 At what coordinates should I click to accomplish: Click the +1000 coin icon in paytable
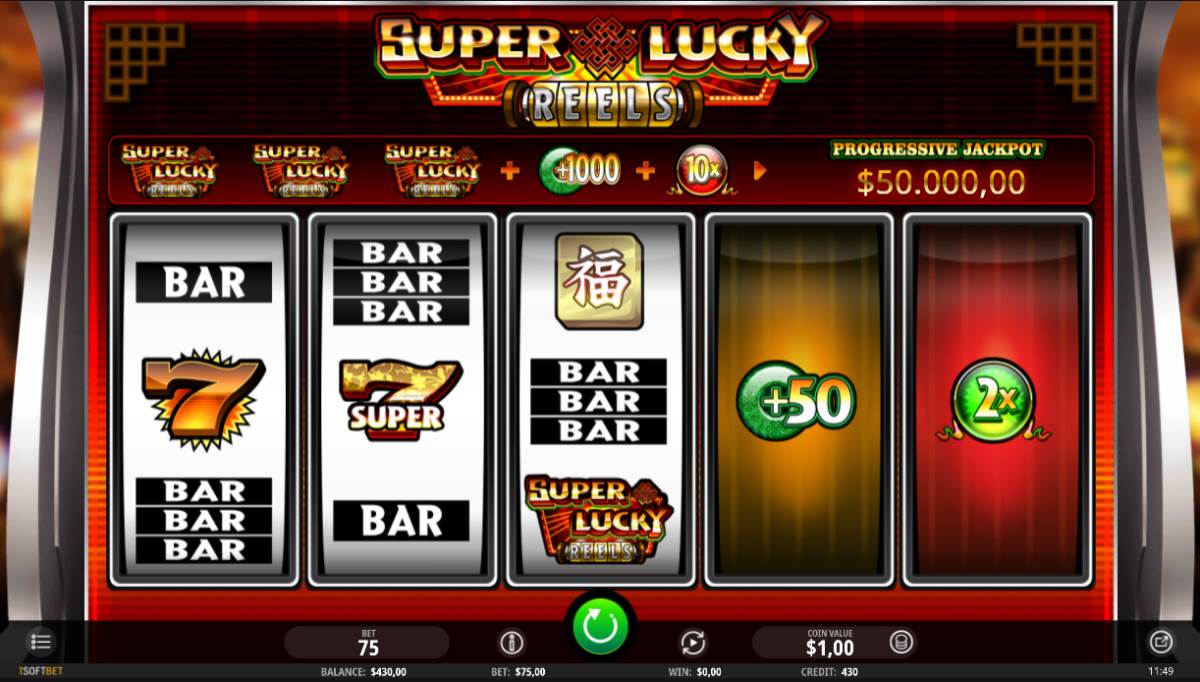[x=580, y=170]
